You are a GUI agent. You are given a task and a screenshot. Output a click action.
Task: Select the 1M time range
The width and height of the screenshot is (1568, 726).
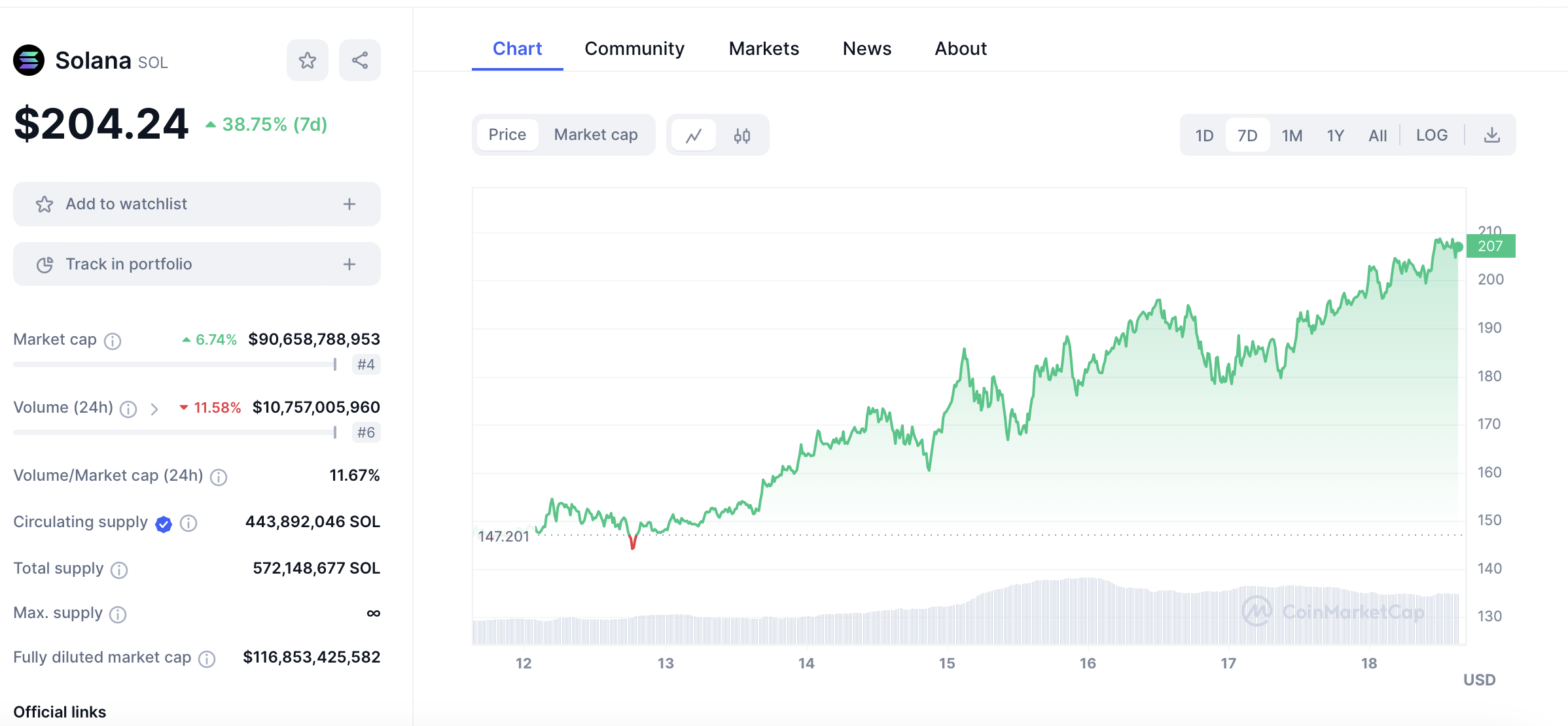click(x=1291, y=135)
